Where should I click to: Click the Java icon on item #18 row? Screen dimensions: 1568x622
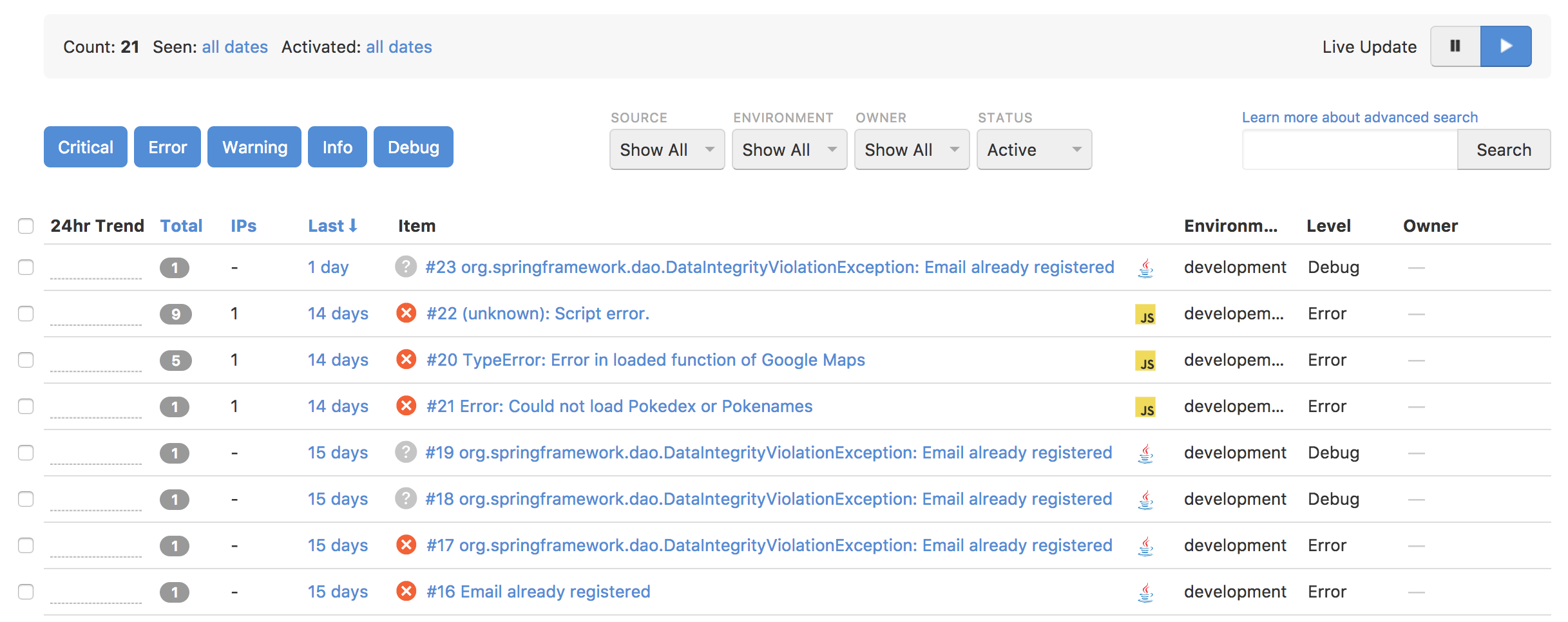click(1145, 500)
